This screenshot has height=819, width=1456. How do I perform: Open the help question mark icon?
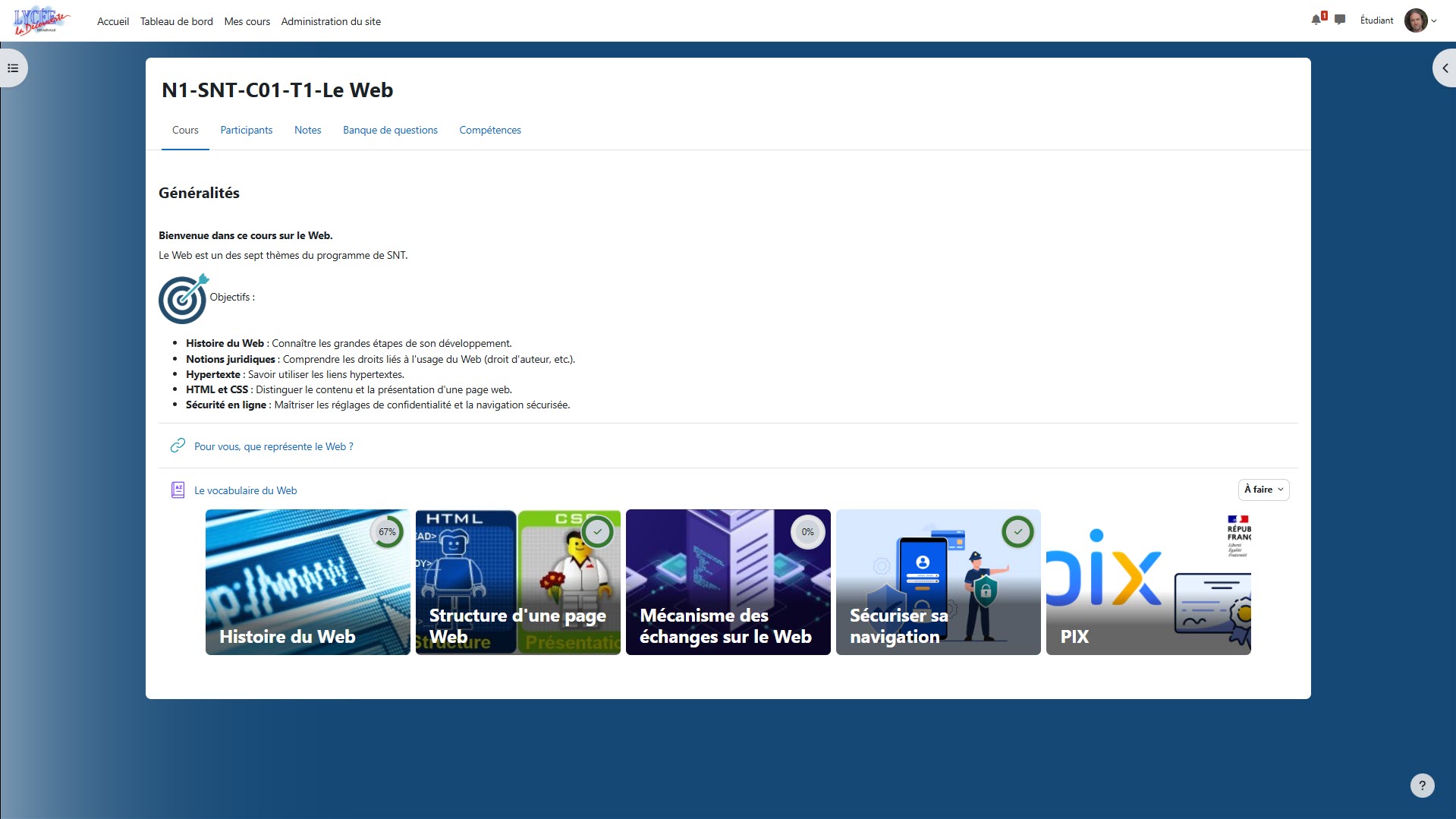1422,786
